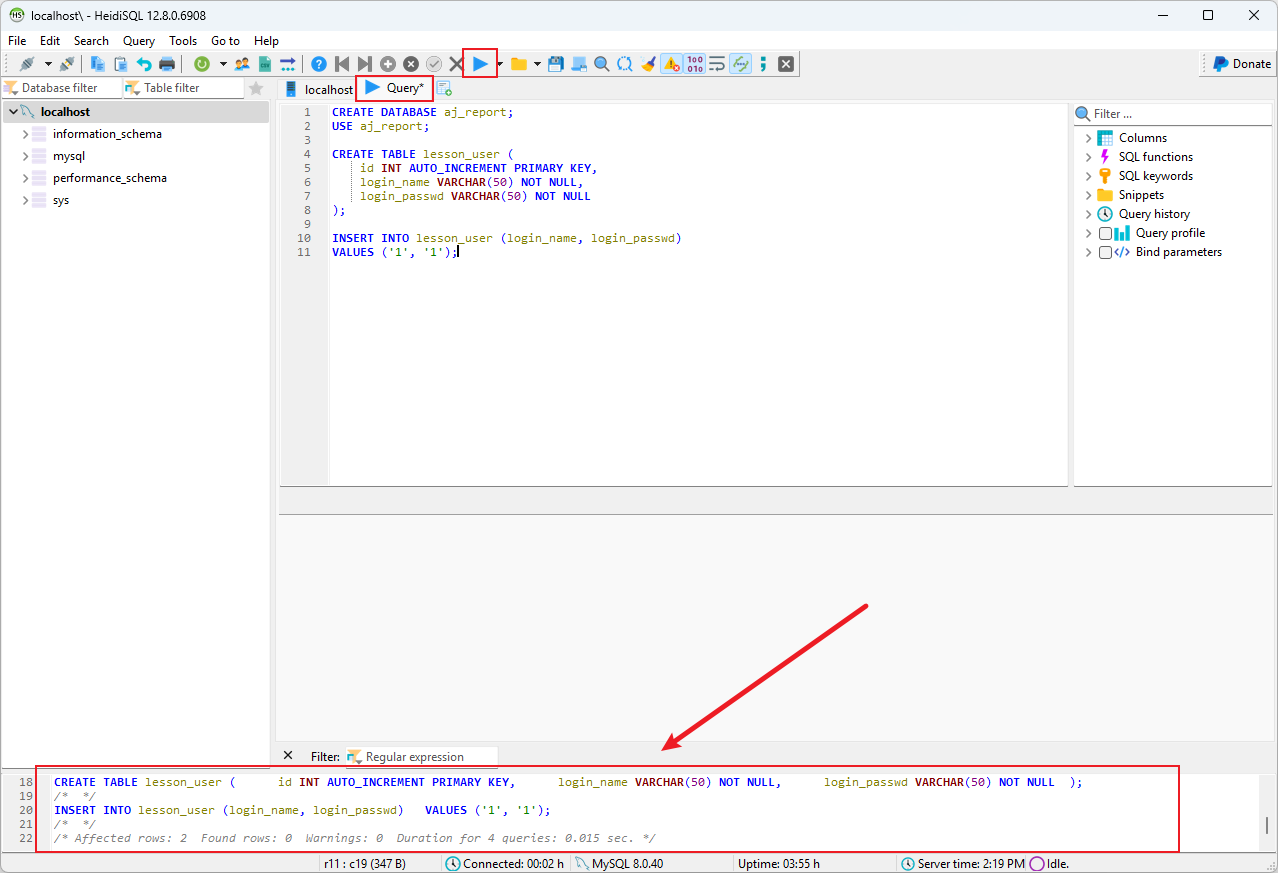
Task: Focus the Table filter field
Action: click(183, 88)
